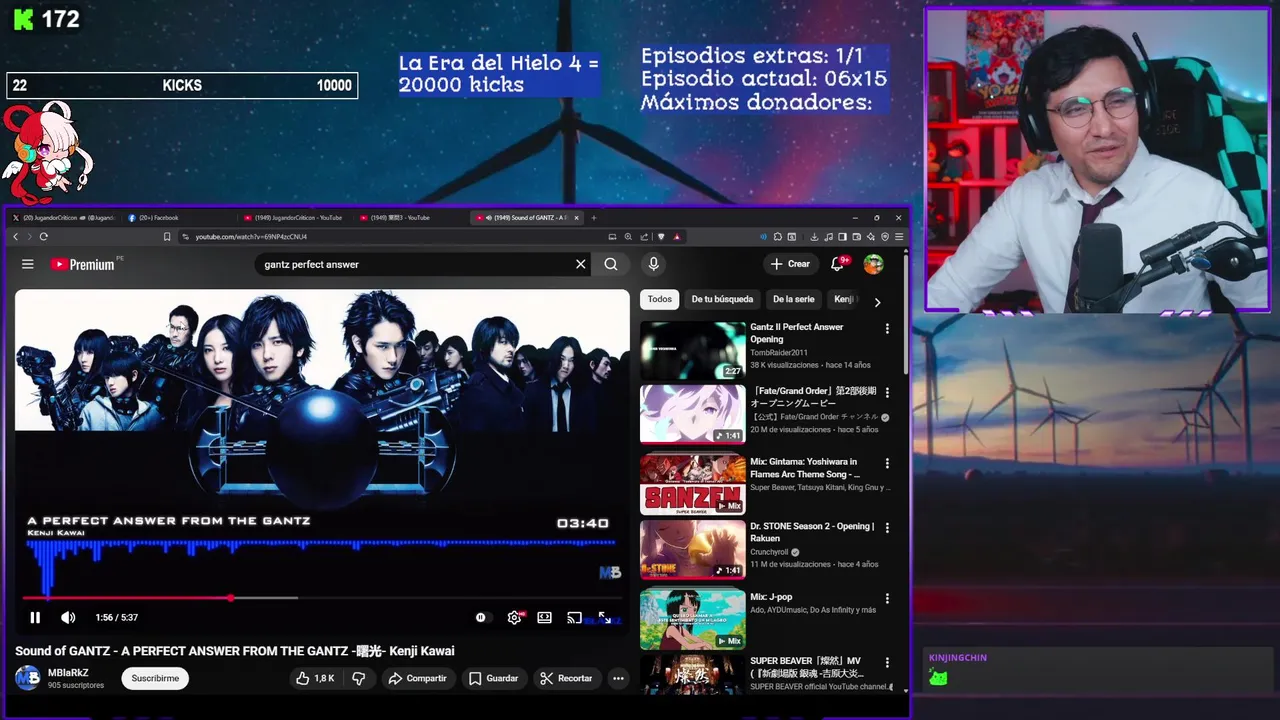This screenshot has width=1280, height=720.
Task: Open Mix: Gintama Yoshiwara in Flames title
Action: point(805,468)
